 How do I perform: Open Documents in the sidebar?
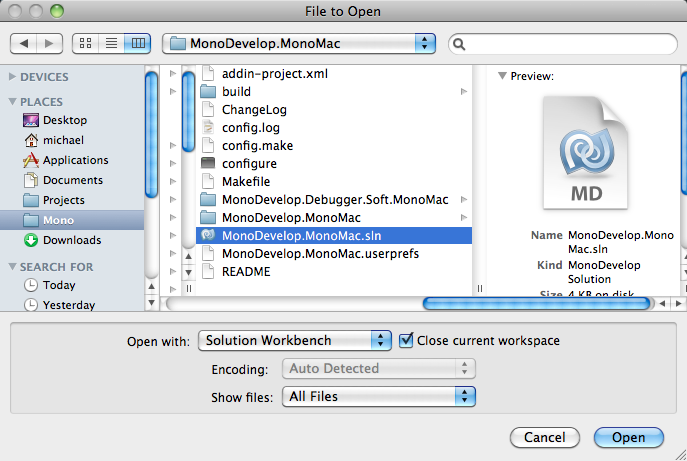tap(72, 180)
